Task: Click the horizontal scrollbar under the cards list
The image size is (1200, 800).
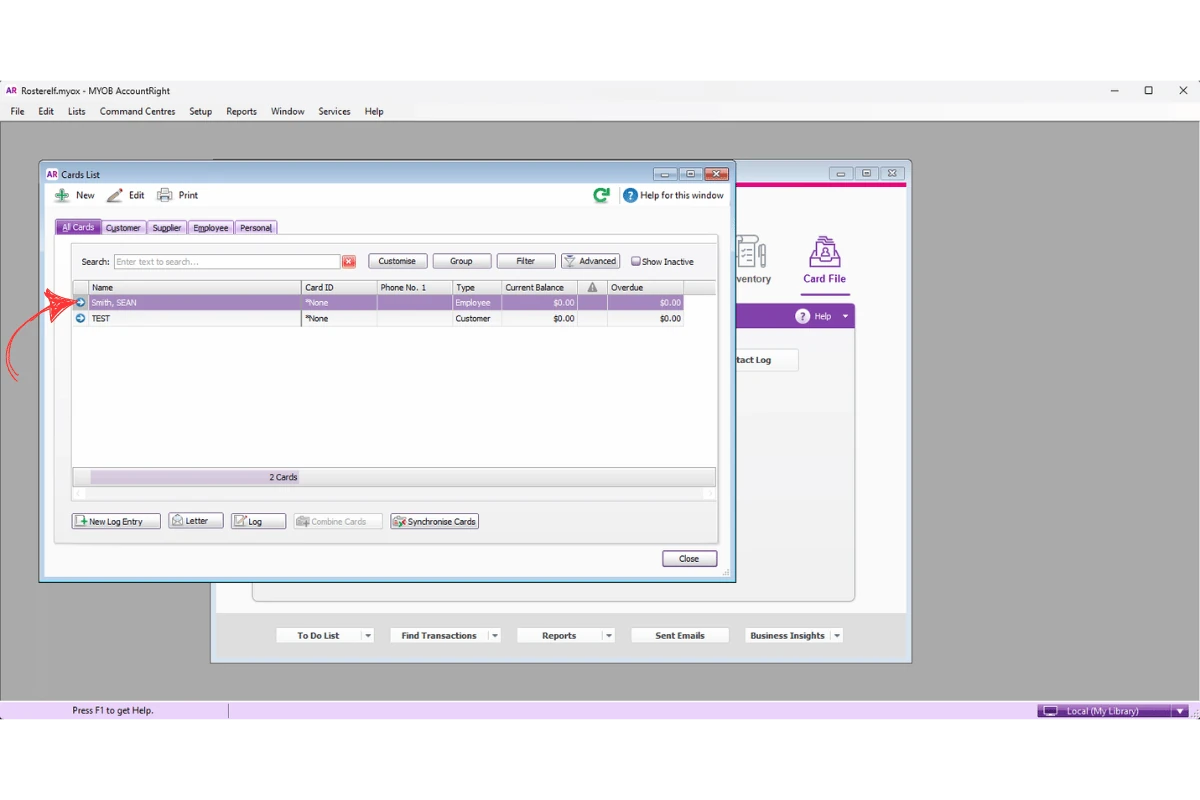Action: (x=394, y=494)
